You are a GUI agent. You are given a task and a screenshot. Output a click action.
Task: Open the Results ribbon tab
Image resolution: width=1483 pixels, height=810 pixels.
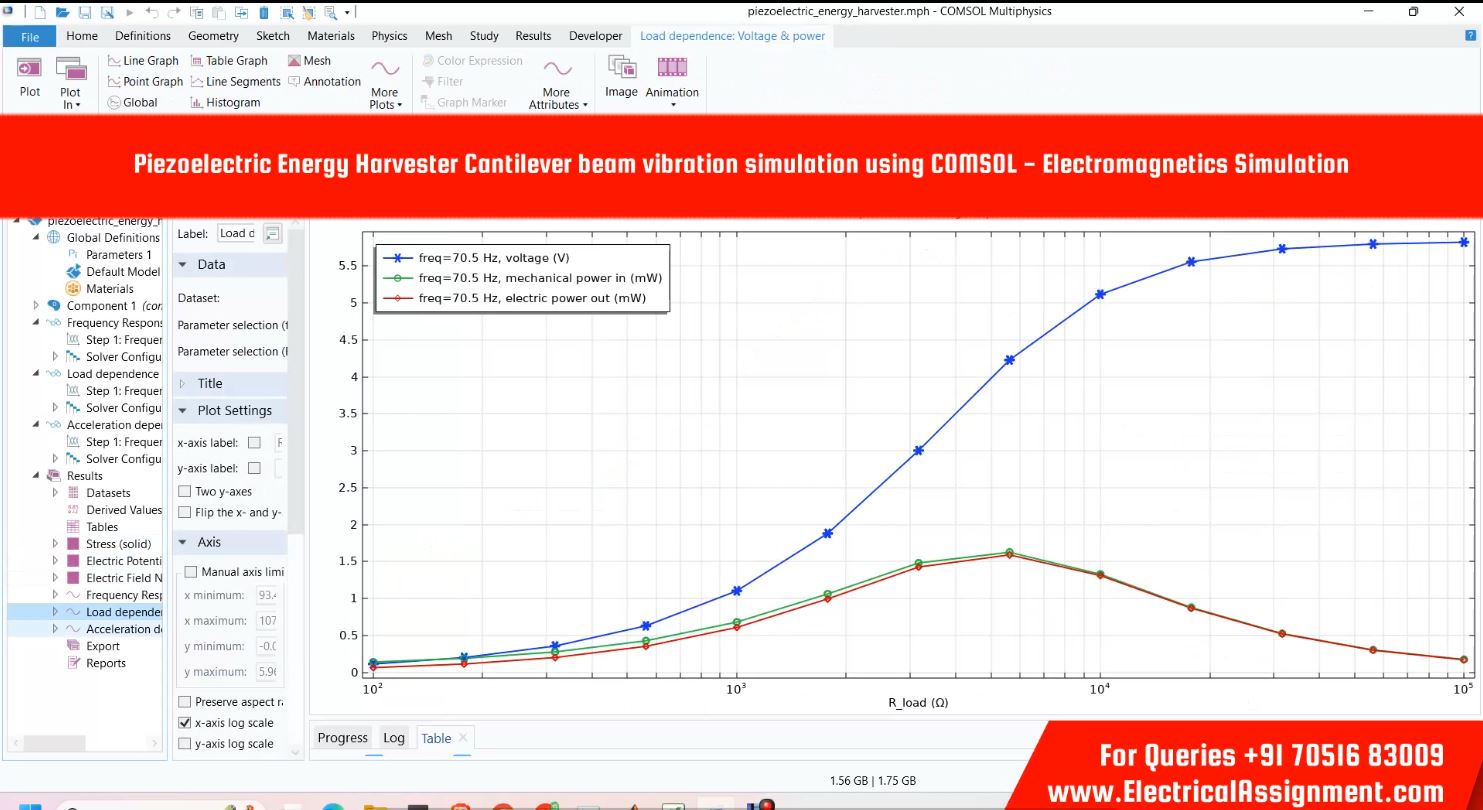(533, 36)
